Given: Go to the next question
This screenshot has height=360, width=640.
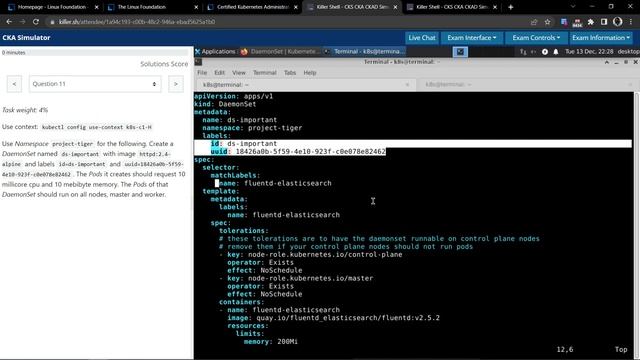Looking at the screenshot, I should pyautogui.click(x=176, y=84).
